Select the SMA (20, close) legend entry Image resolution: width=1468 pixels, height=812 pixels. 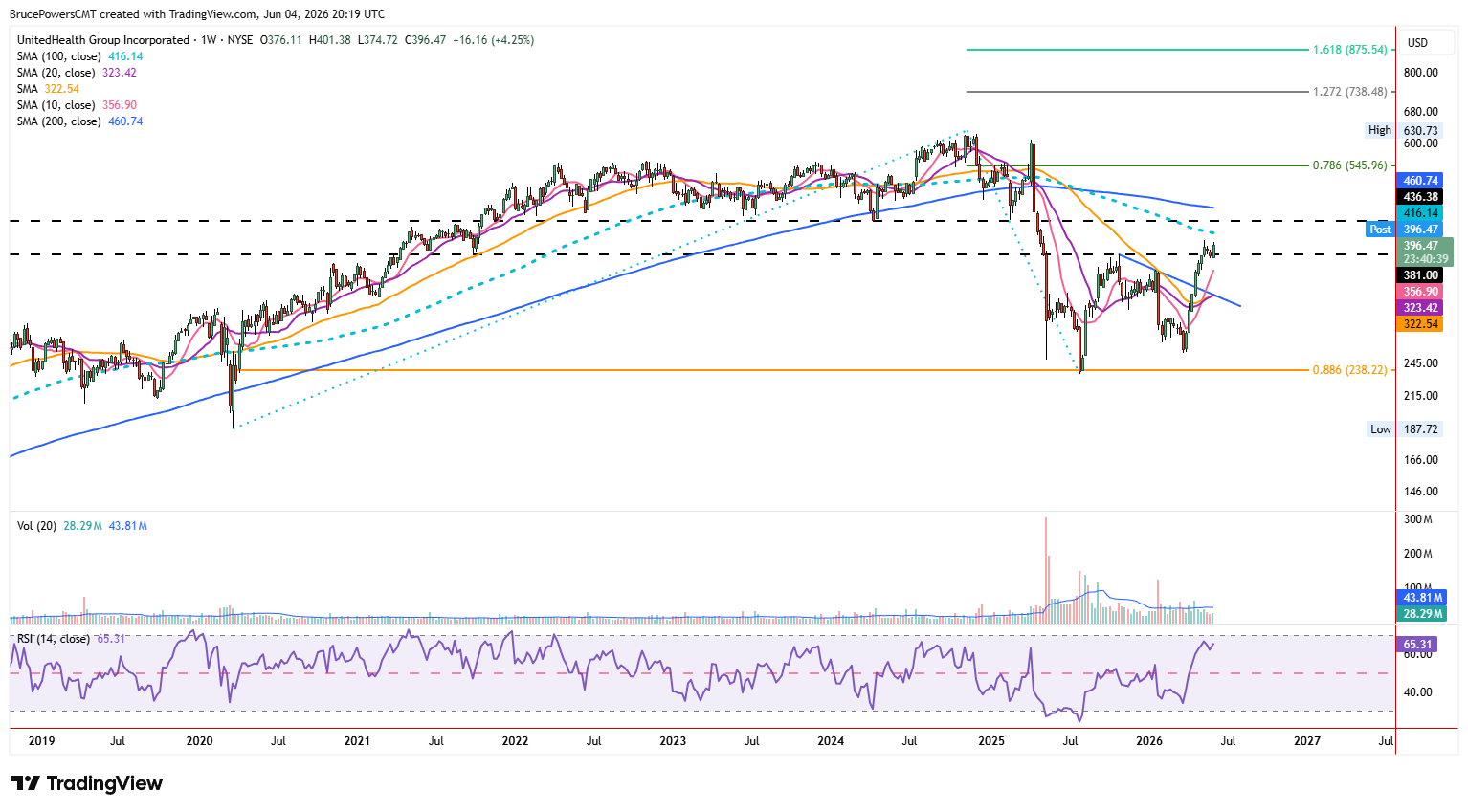(77, 73)
